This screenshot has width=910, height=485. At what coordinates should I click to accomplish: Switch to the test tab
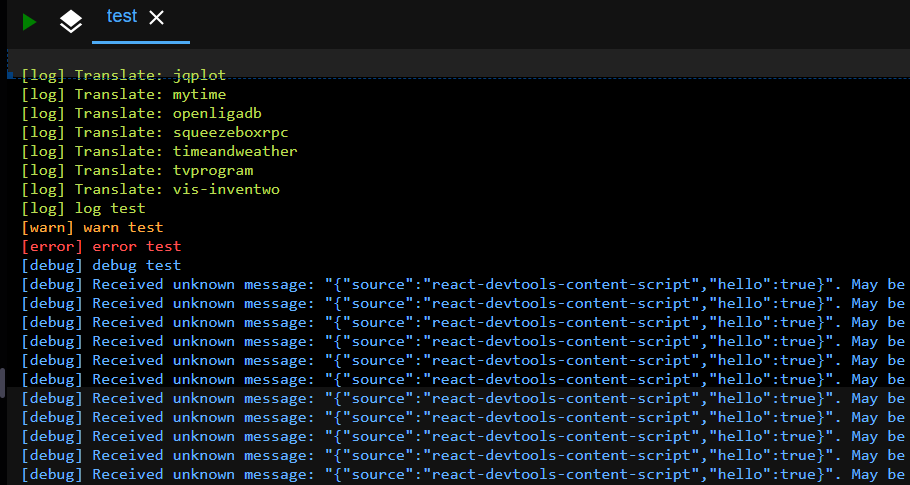tap(122, 17)
